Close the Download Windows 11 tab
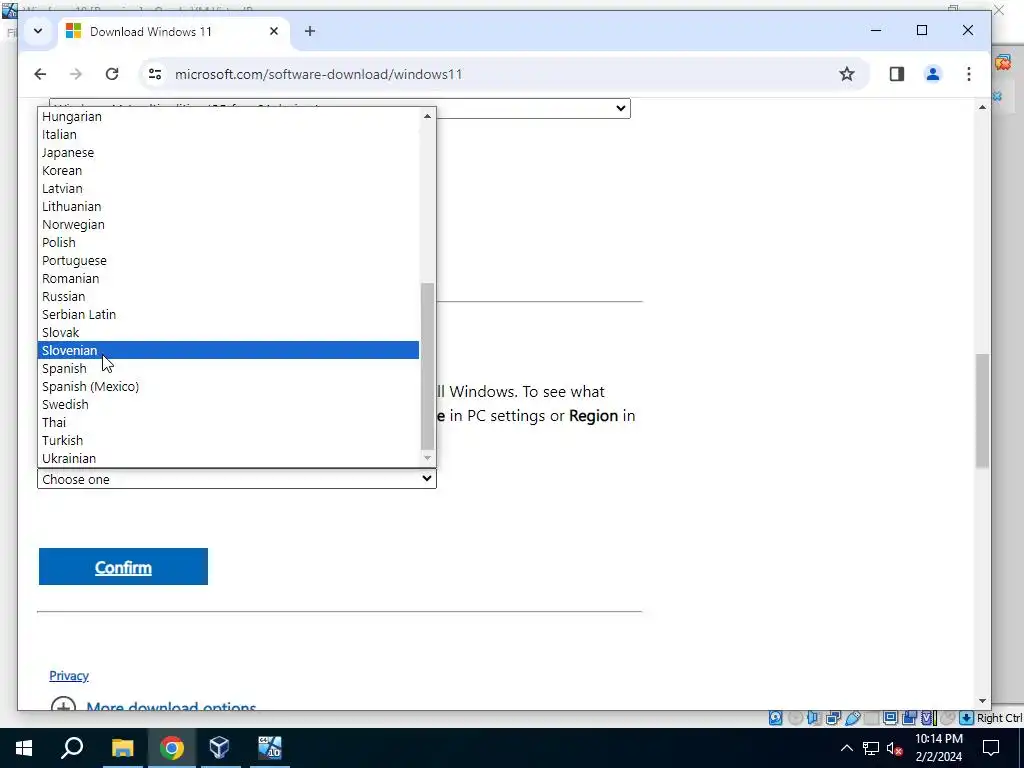Screen dimensions: 1024x768 [274, 31]
